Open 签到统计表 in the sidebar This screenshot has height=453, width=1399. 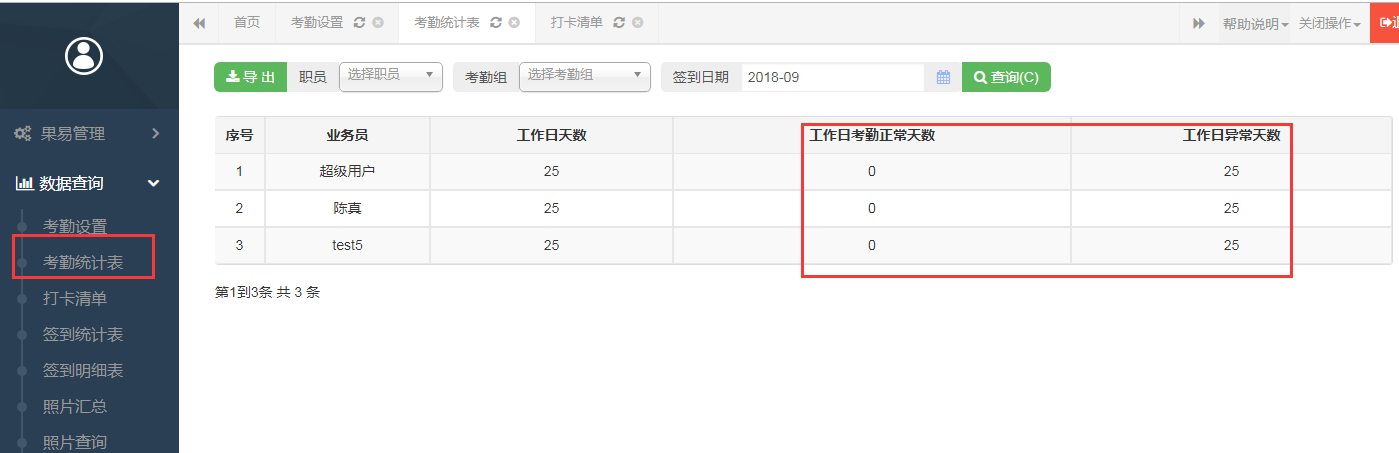83,334
